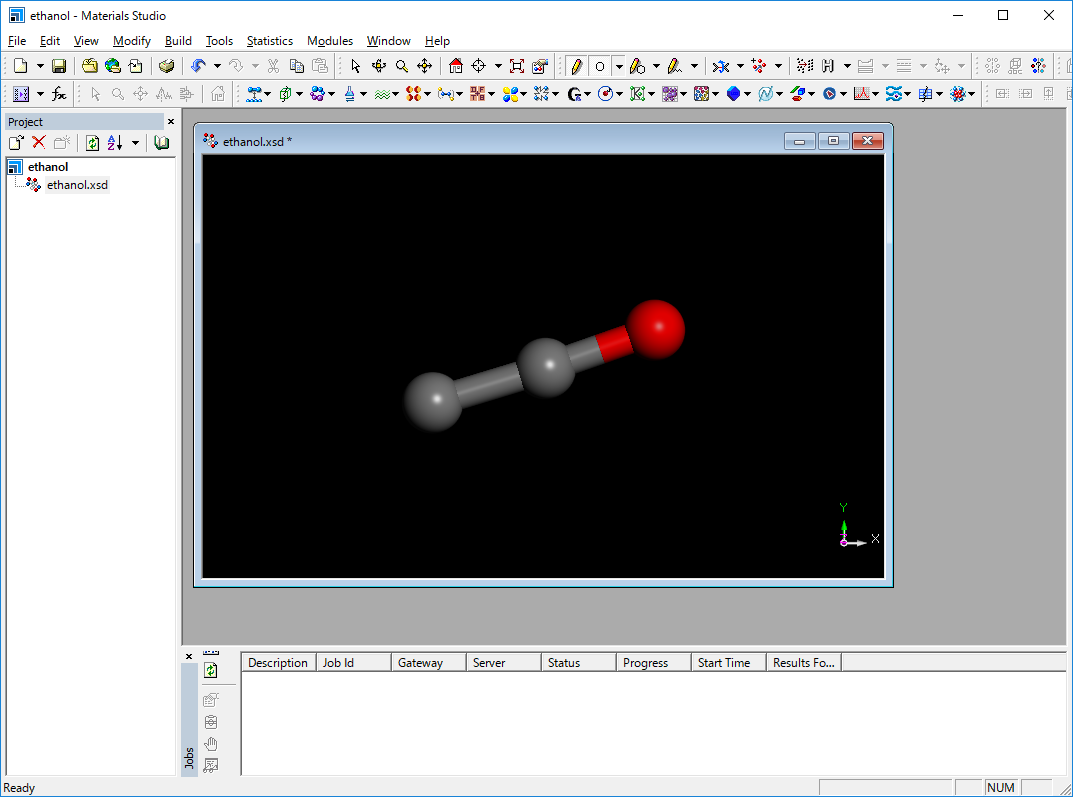Click the Undo arrow icon
The height and width of the screenshot is (797, 1073).
[198, 66]
